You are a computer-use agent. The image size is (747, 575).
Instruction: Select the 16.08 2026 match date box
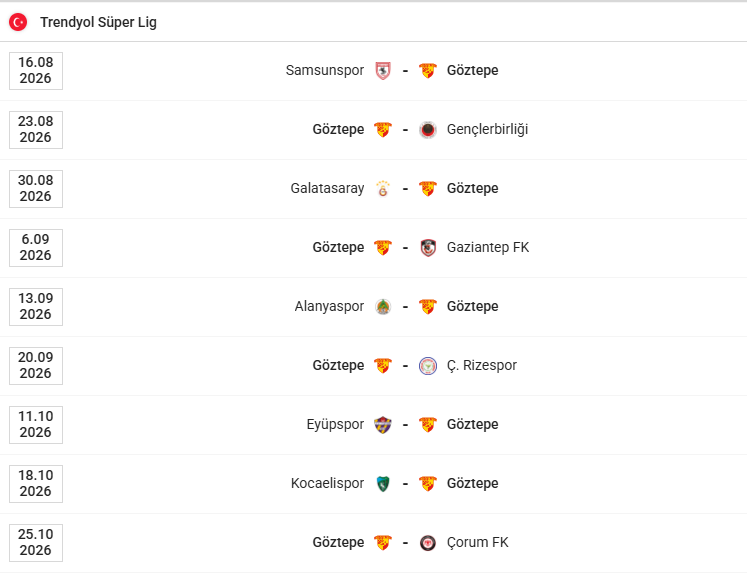coord(36,71)
